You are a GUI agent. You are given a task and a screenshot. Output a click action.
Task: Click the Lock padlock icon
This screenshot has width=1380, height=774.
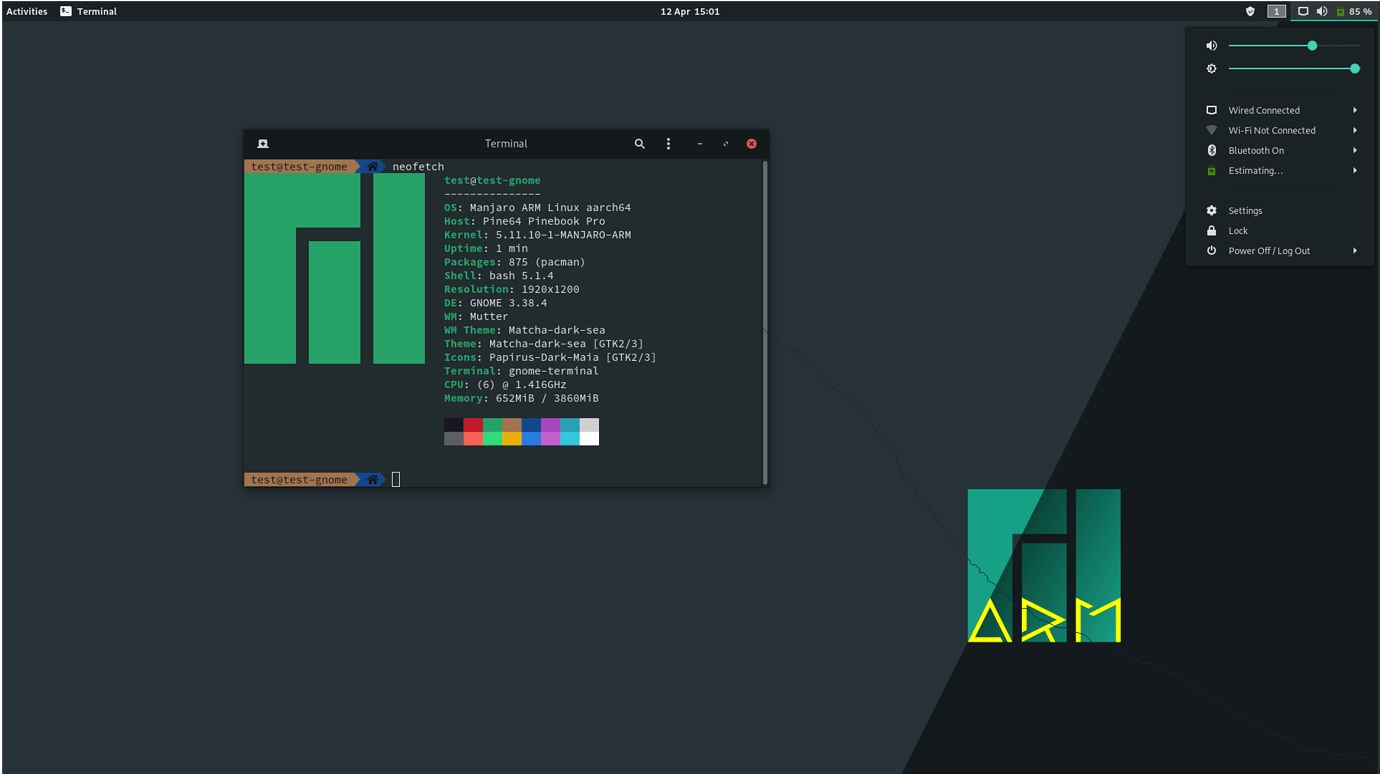coord(1211,231)
